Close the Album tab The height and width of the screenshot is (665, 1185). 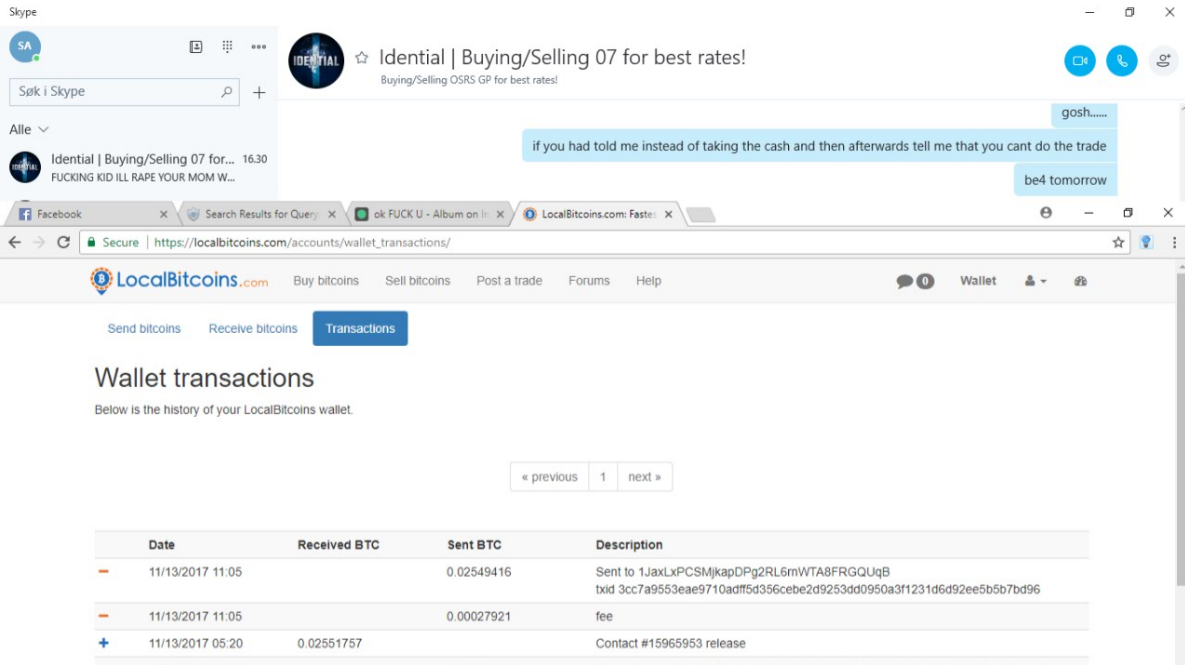[500, 215]
